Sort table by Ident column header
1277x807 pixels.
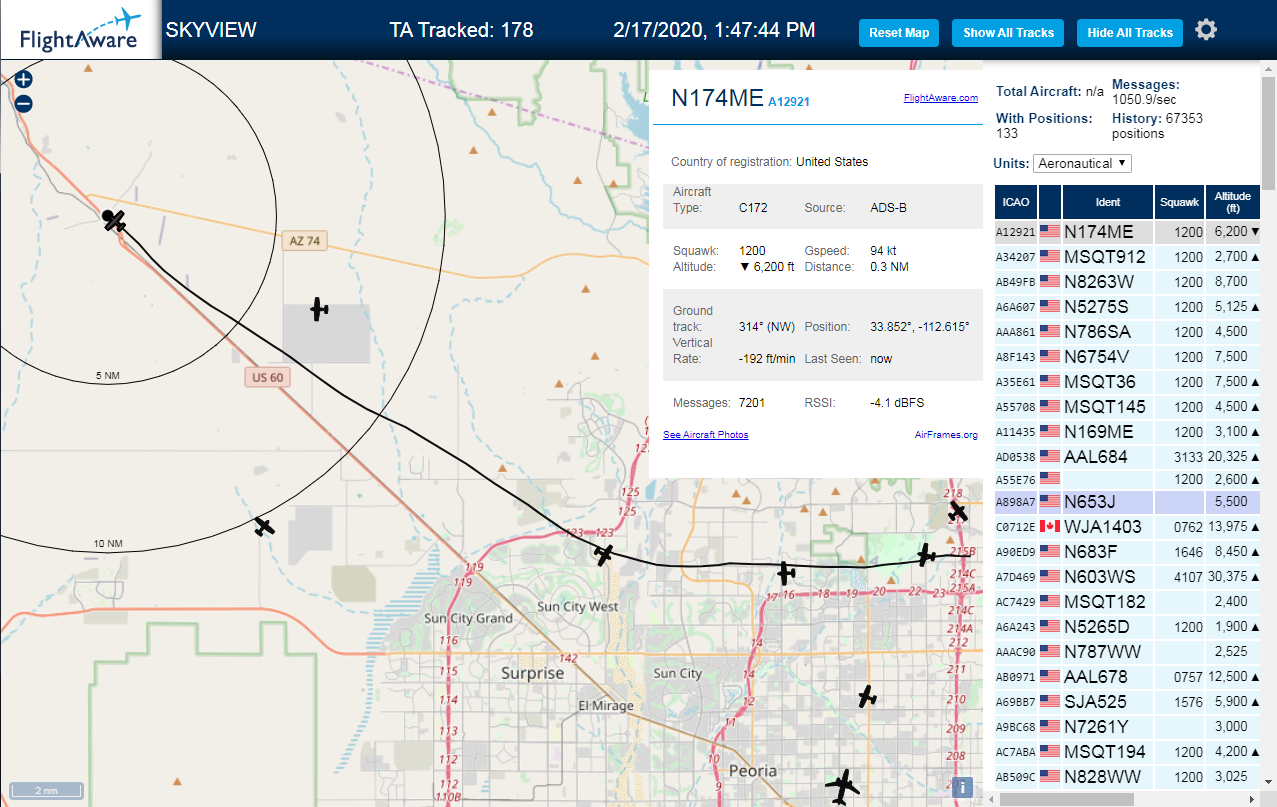click(x=1108, y=202)
